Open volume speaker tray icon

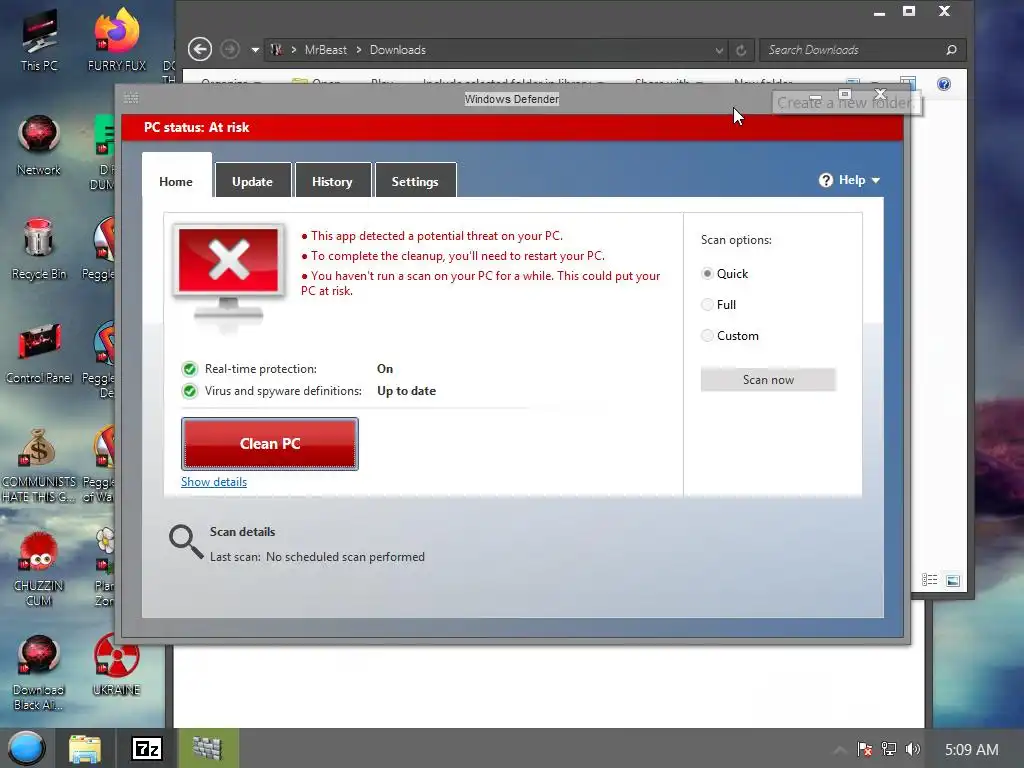tap(912, 749)
